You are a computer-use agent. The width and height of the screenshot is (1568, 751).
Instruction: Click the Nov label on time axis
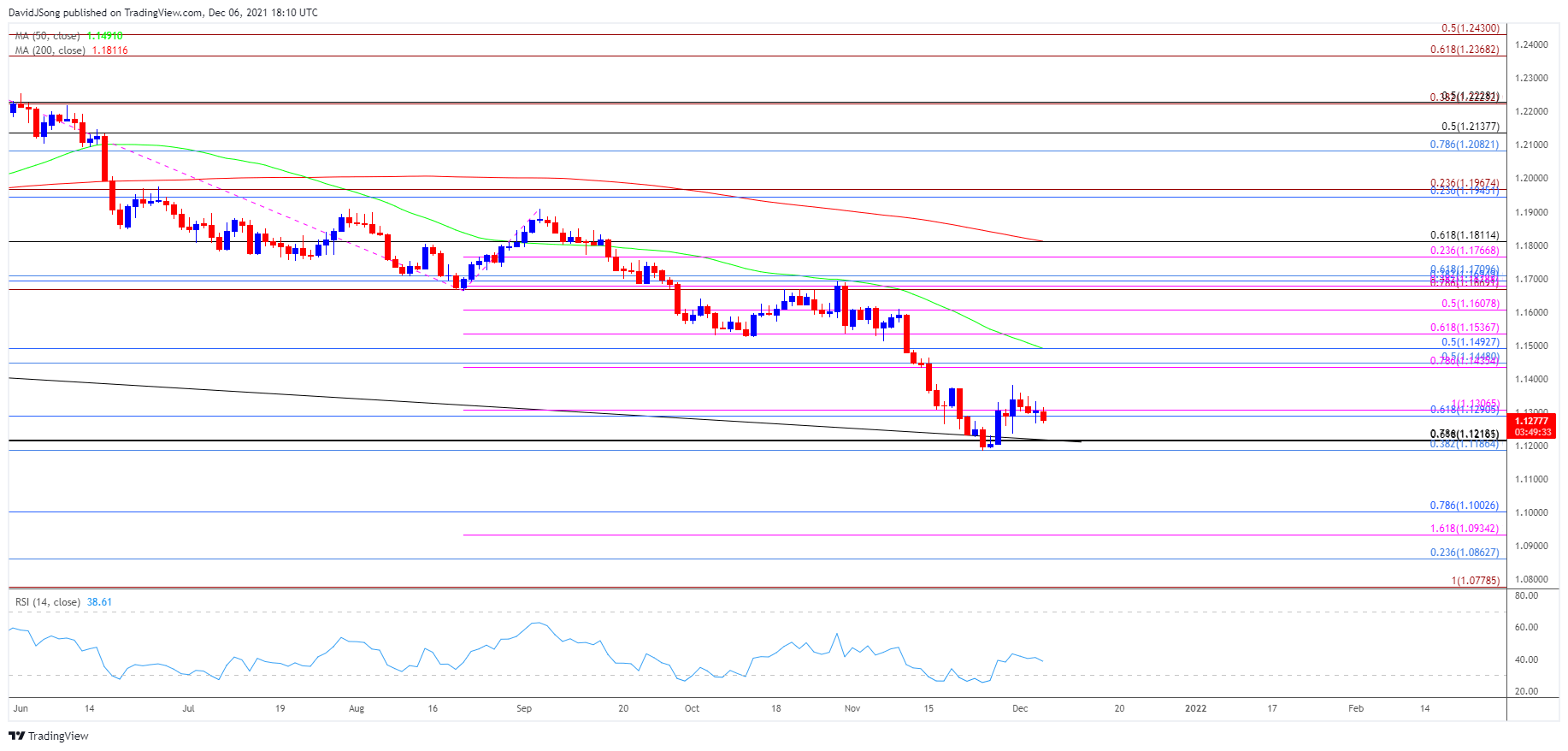click(852, 708)
